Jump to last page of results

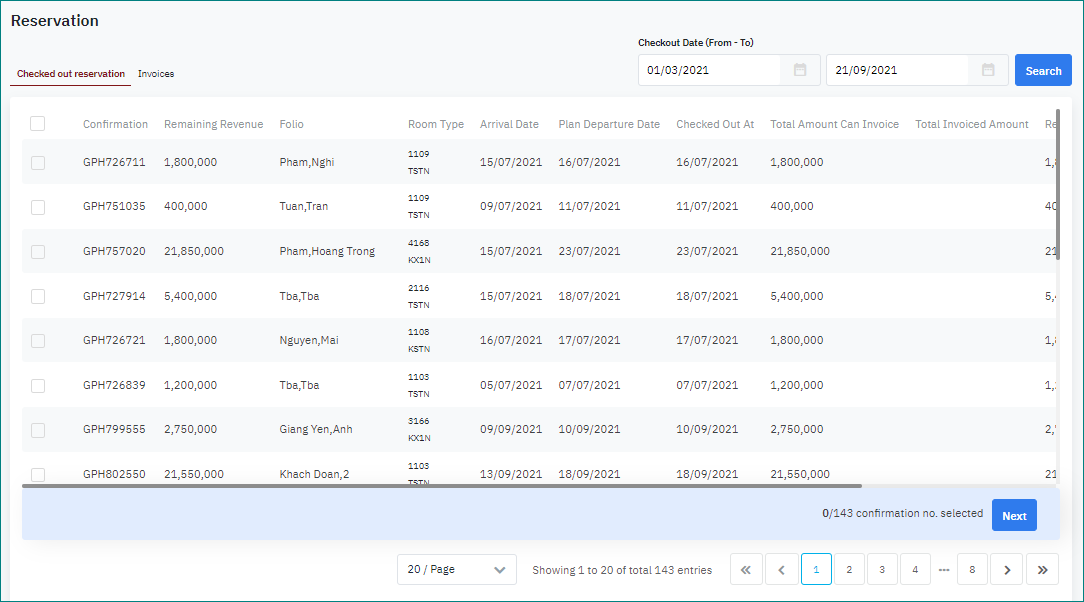pyautogui.click(x=1042, y=570)
